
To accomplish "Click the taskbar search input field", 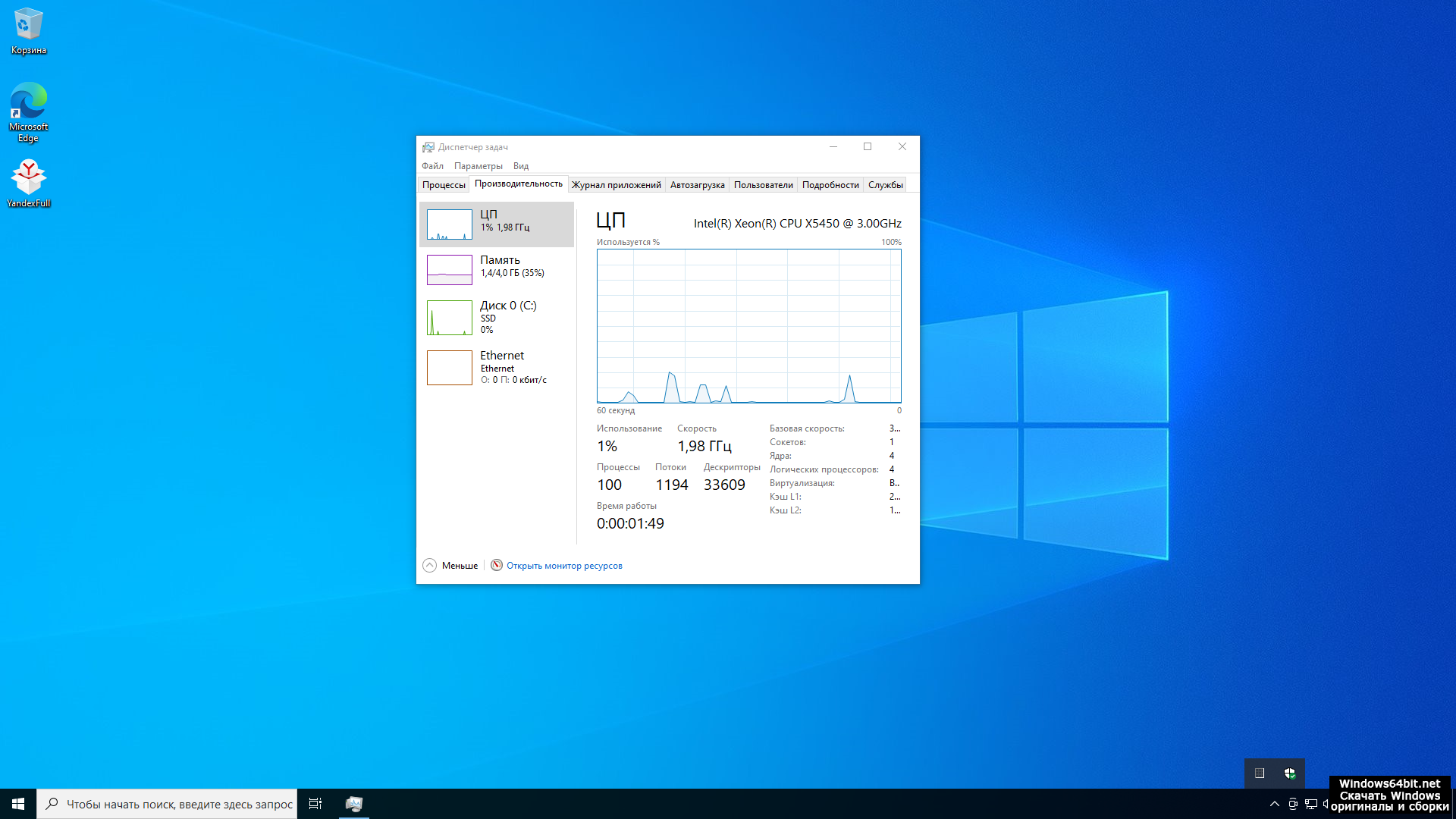I will [179, 804].
